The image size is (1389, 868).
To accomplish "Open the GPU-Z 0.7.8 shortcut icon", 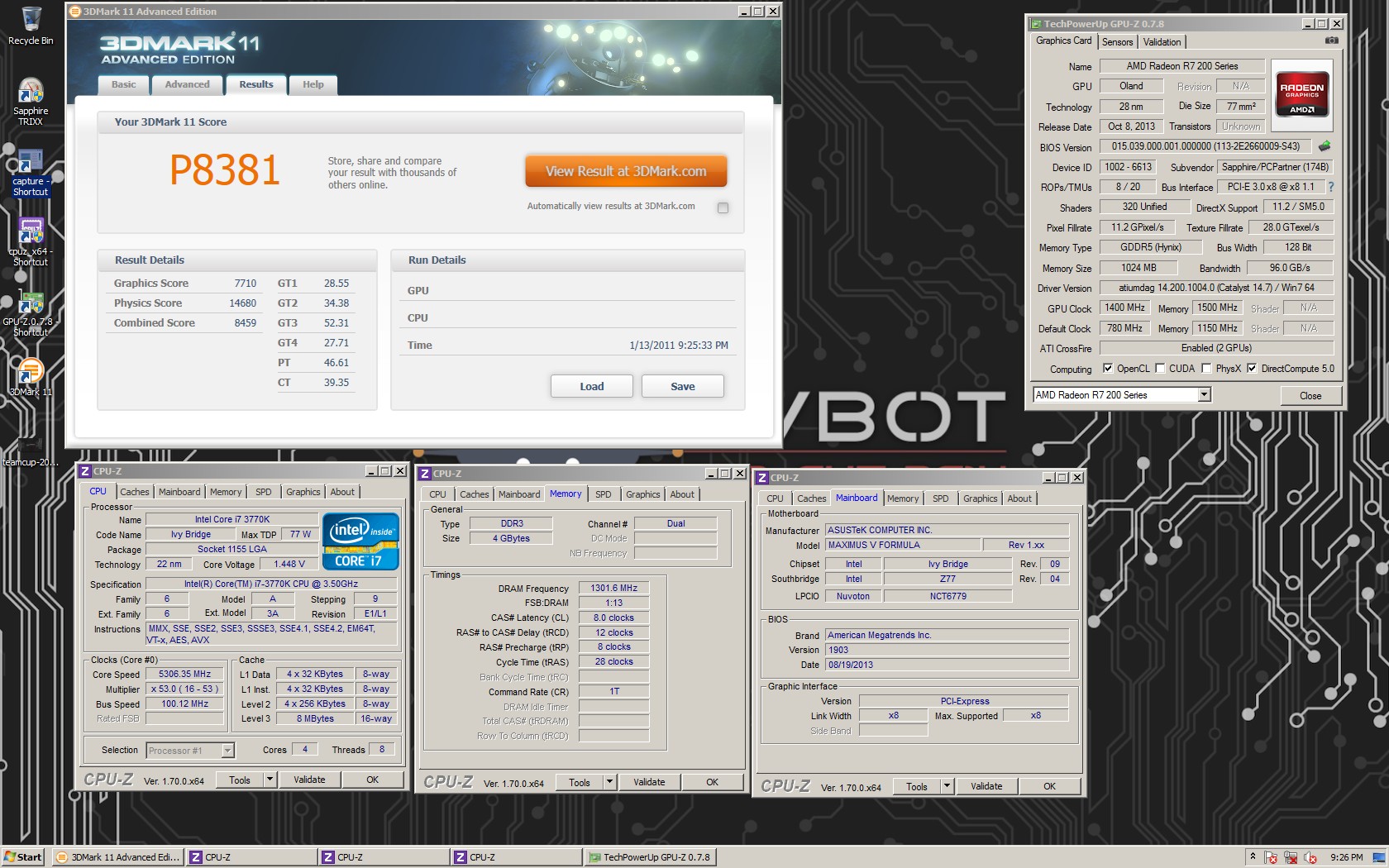I will [31, 312].
